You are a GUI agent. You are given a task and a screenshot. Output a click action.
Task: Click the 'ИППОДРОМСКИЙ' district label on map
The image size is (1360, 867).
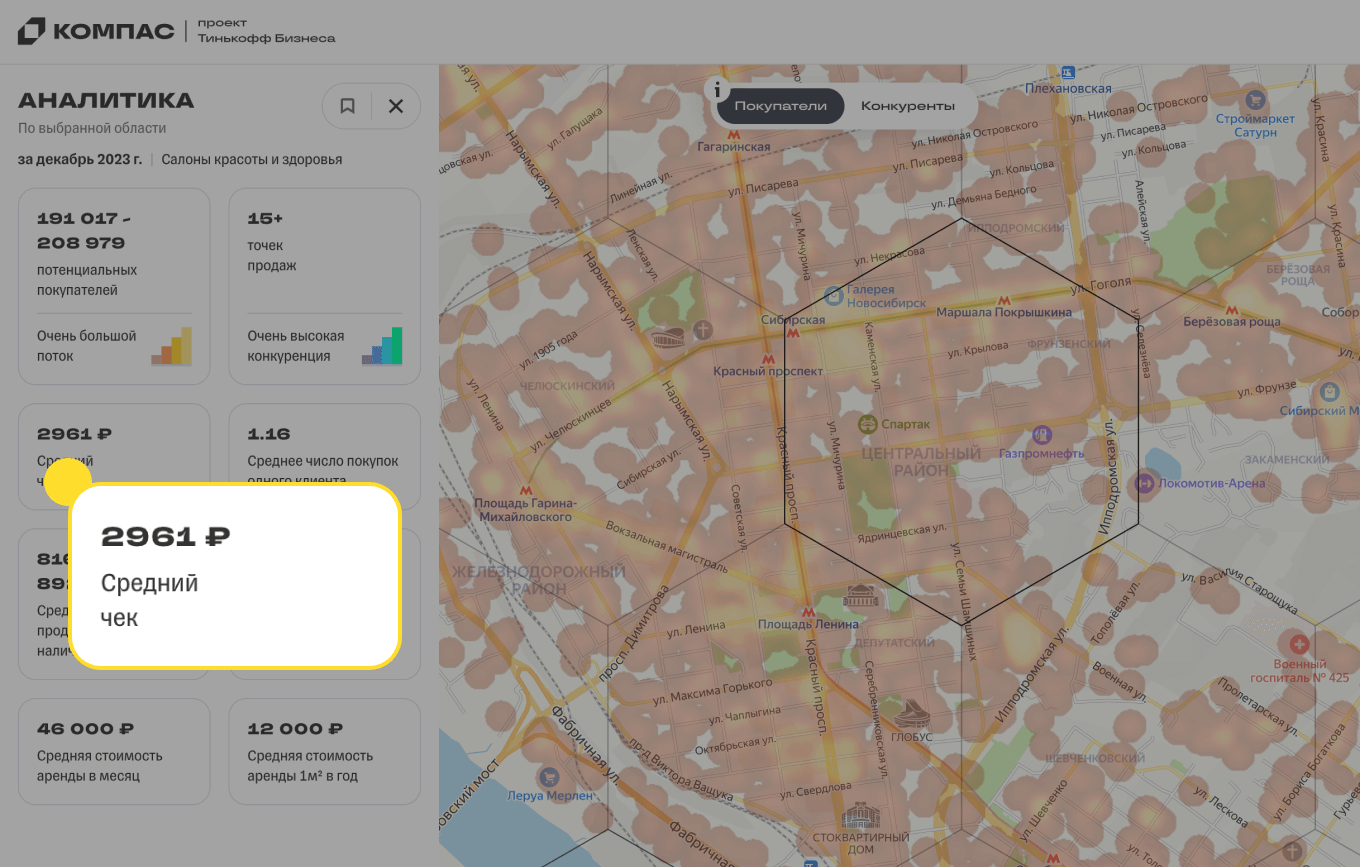click(x=1015, y=228)
